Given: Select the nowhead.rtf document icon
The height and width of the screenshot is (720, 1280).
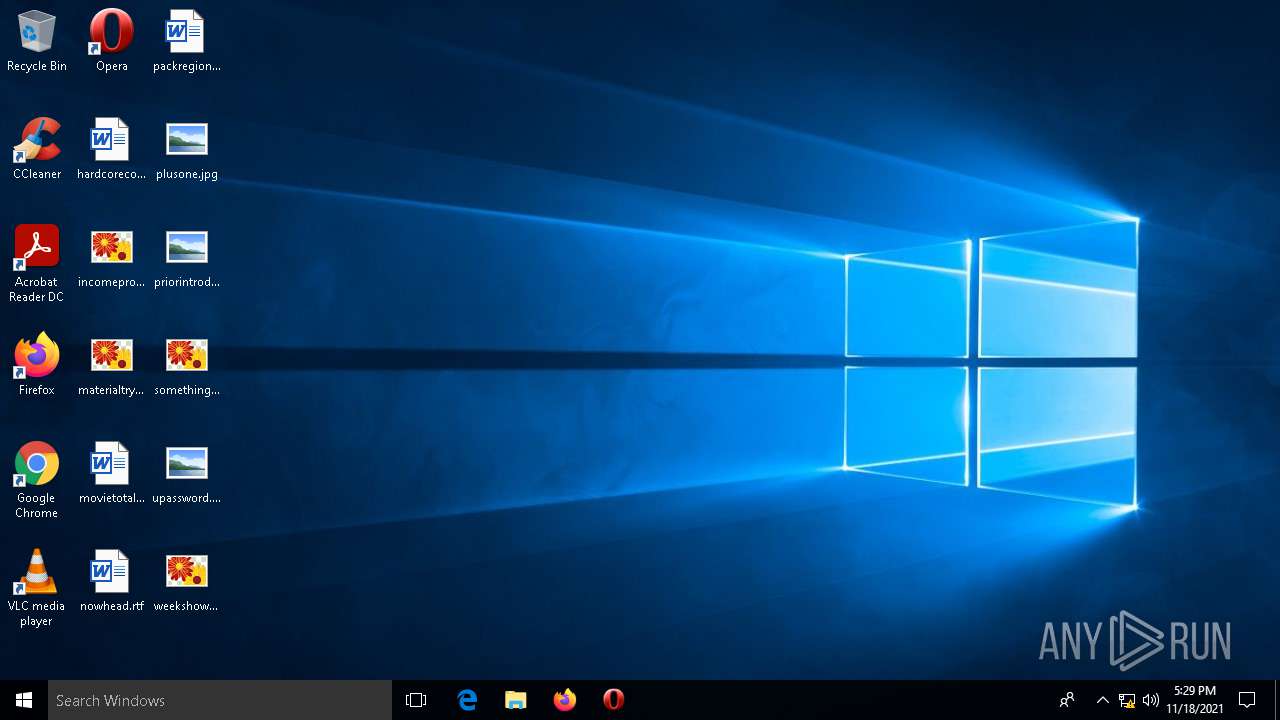Looking at the screenshot, I should tap(112, 581).
